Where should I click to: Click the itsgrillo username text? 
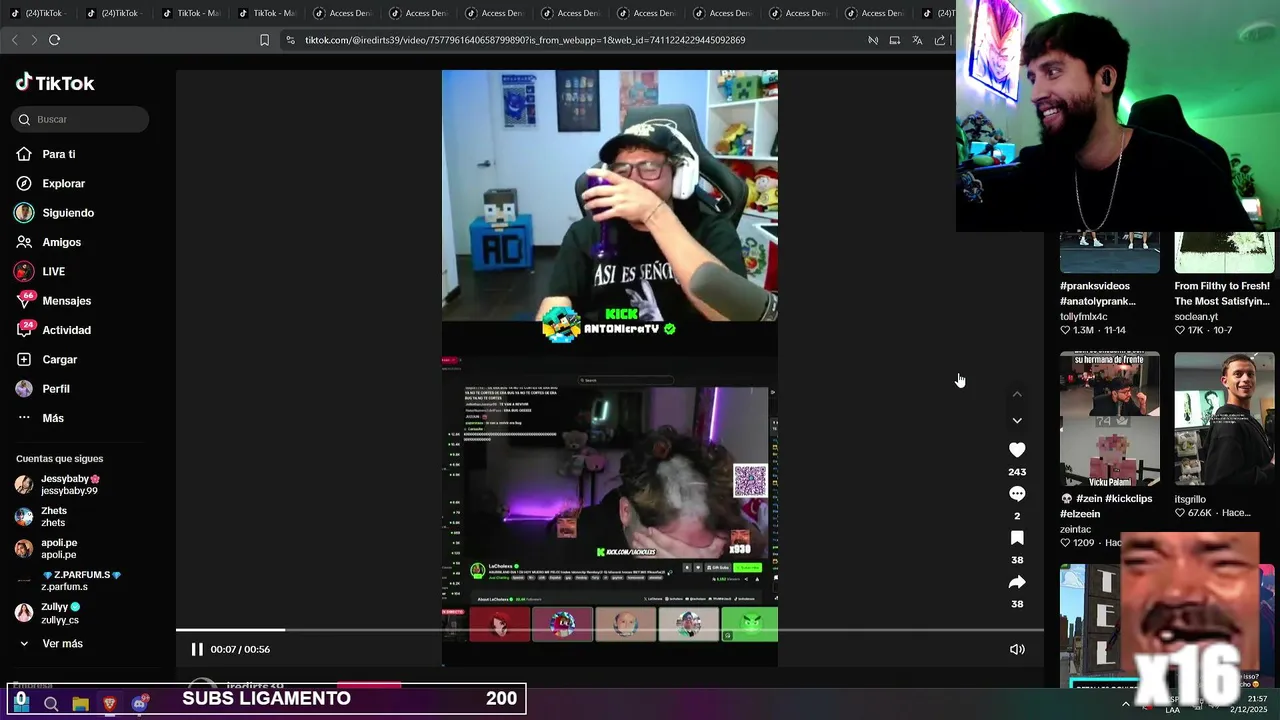(1190, 499)
